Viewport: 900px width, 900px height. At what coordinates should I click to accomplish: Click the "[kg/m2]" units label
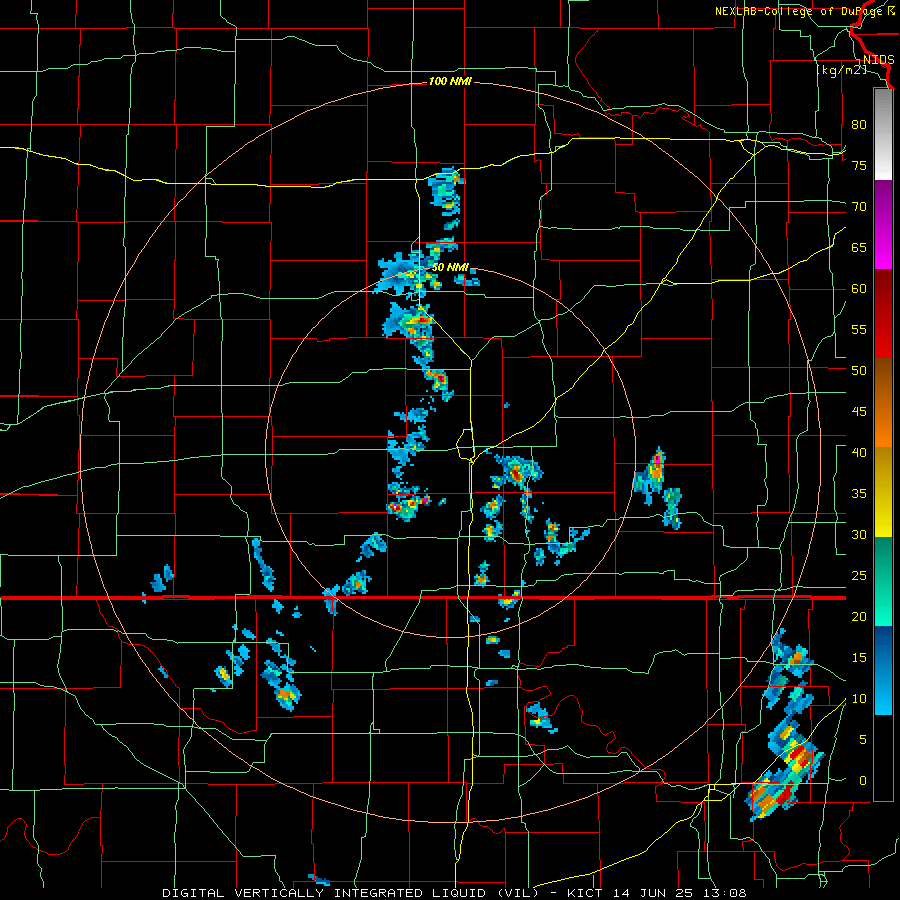point(841,70)
